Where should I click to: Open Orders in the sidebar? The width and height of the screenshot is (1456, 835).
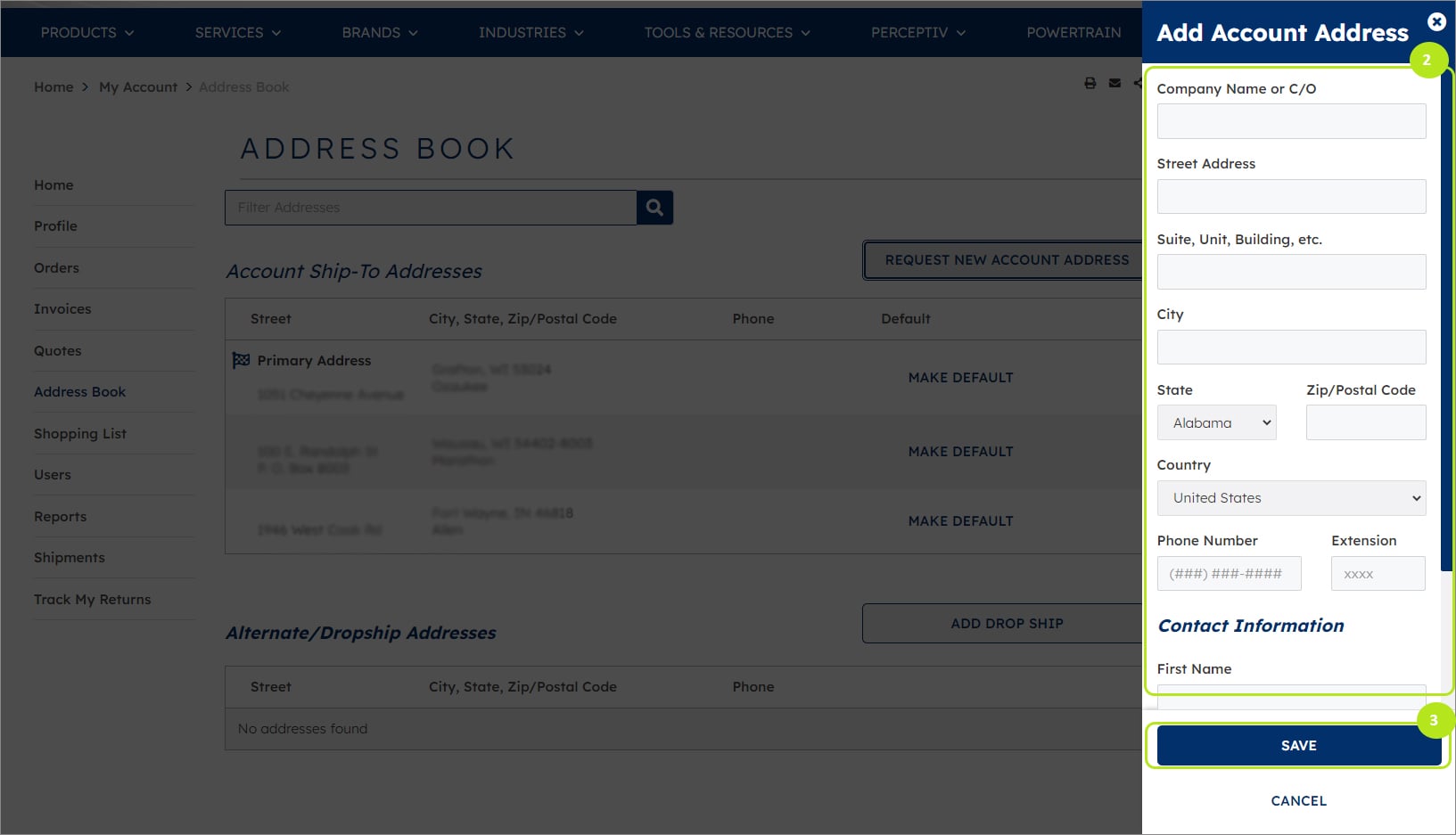tap(56, 268)
